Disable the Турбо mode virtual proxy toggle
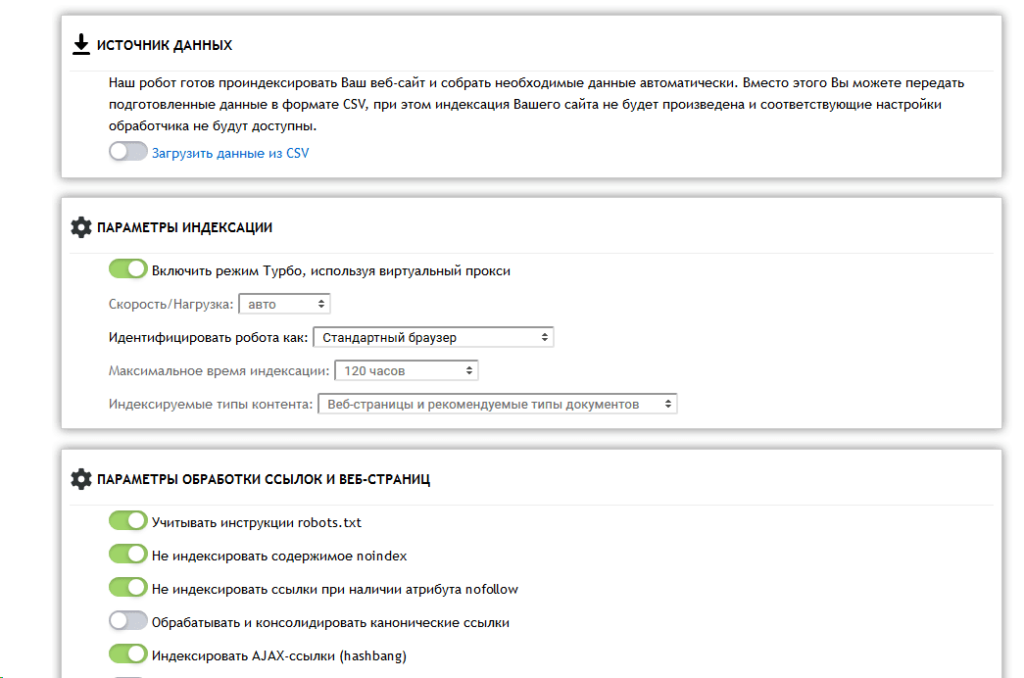This screenshot has width=1024, height=678. point(128,269)
